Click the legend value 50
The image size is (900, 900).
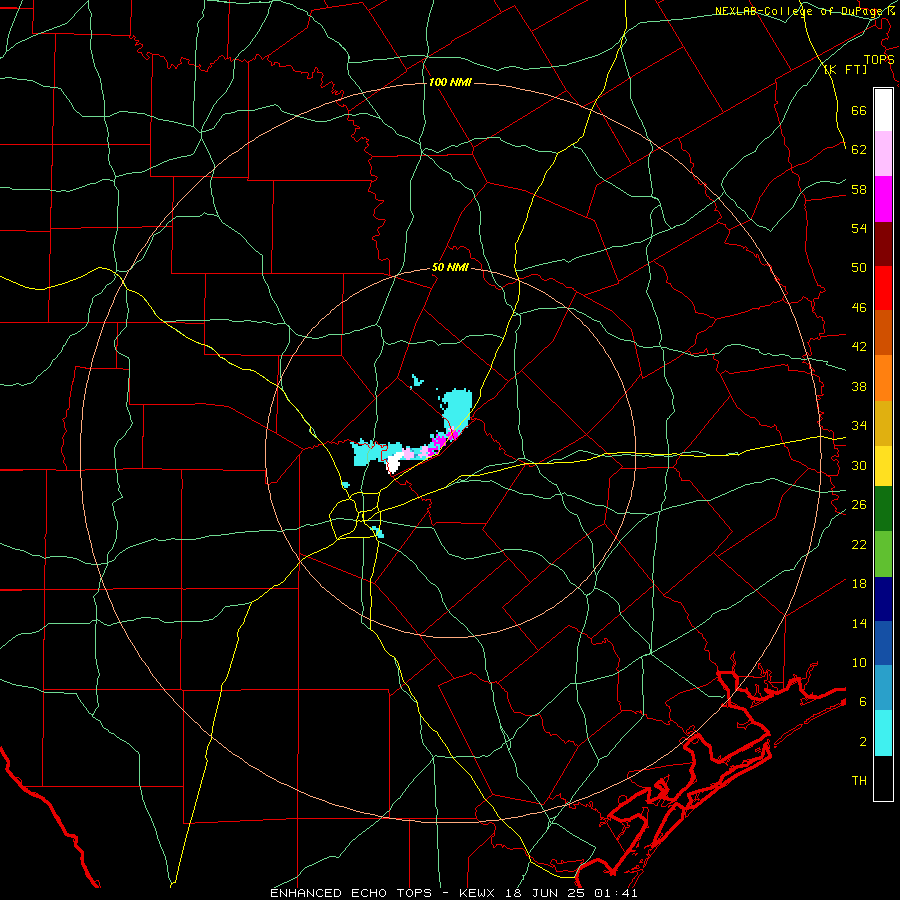[x=859, y=267]
